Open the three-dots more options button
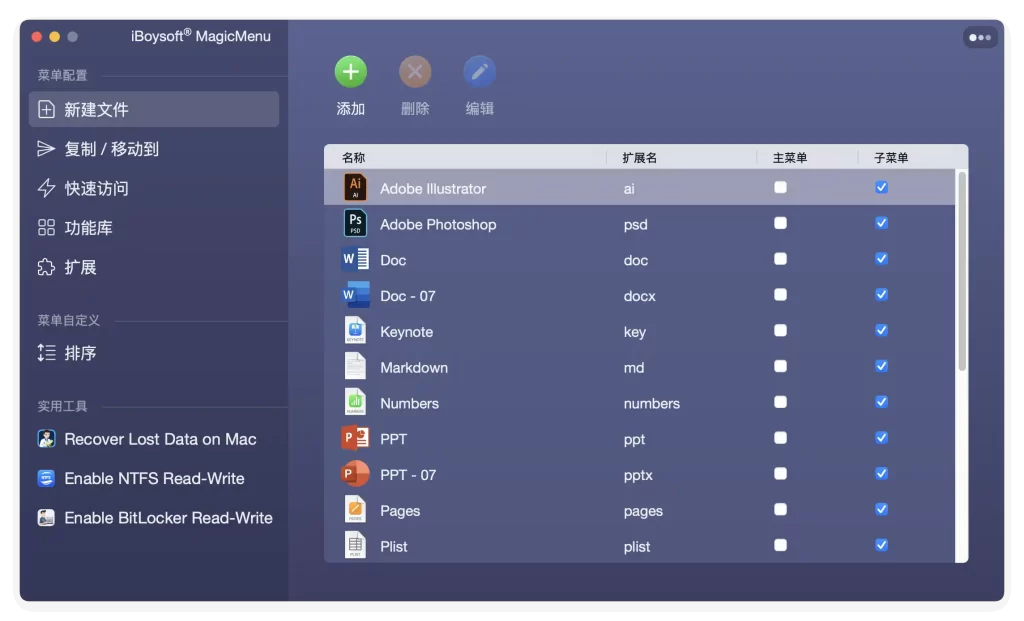 pos(980,37)
